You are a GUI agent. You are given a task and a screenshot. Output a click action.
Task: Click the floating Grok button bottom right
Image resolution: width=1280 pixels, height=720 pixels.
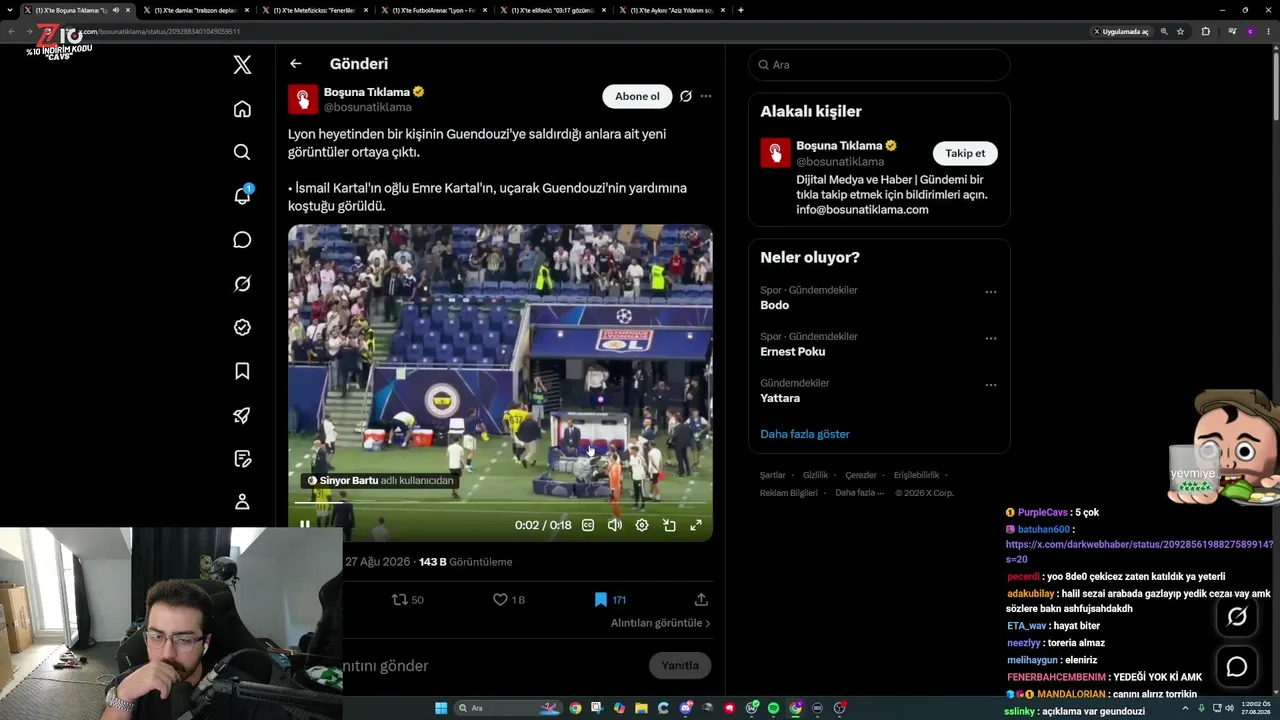click(1237, 617)
